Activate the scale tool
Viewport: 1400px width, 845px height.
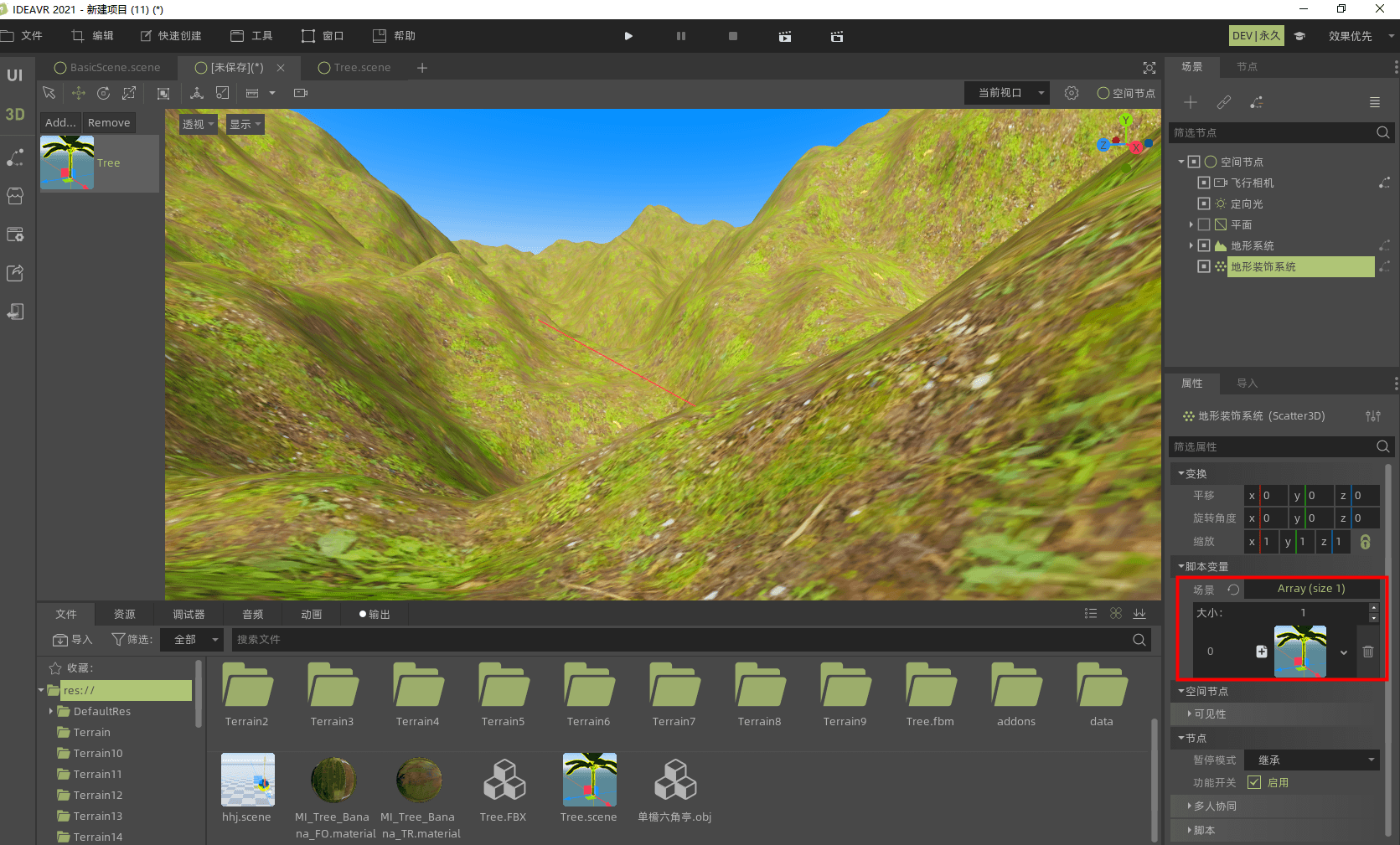click(x=129, y=93)
